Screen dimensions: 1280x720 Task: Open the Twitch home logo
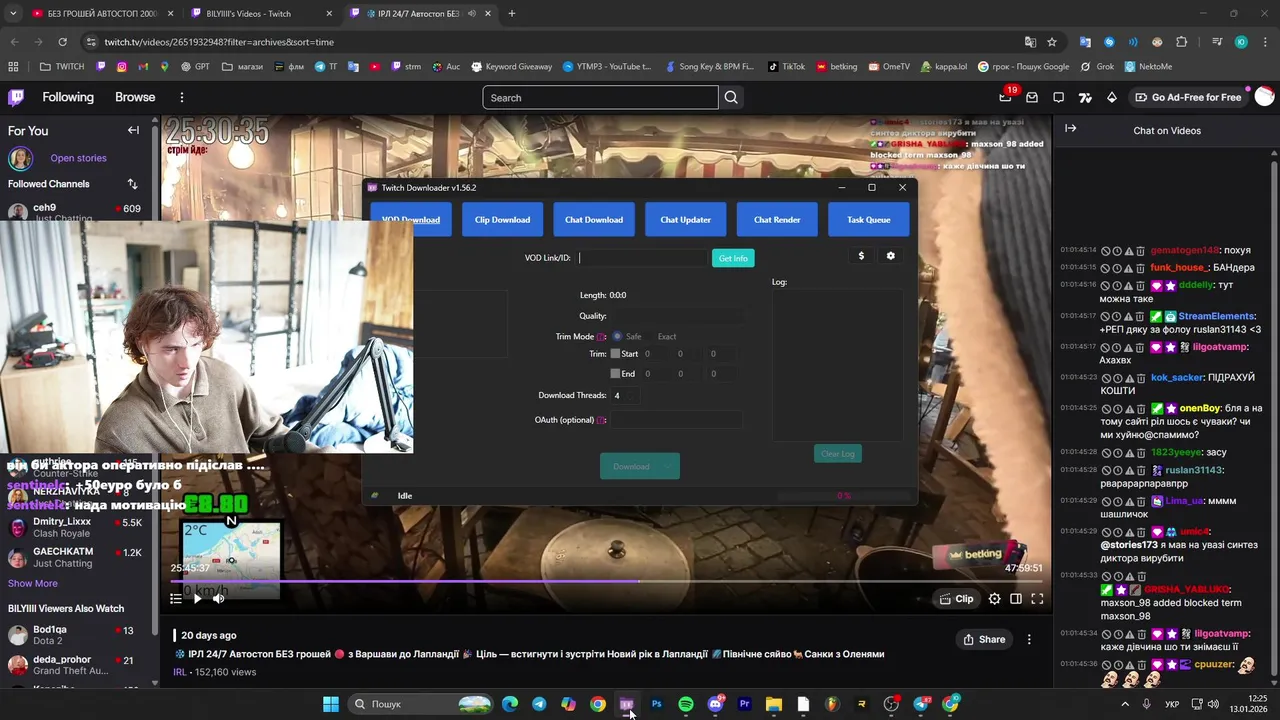tap(16, 97)
